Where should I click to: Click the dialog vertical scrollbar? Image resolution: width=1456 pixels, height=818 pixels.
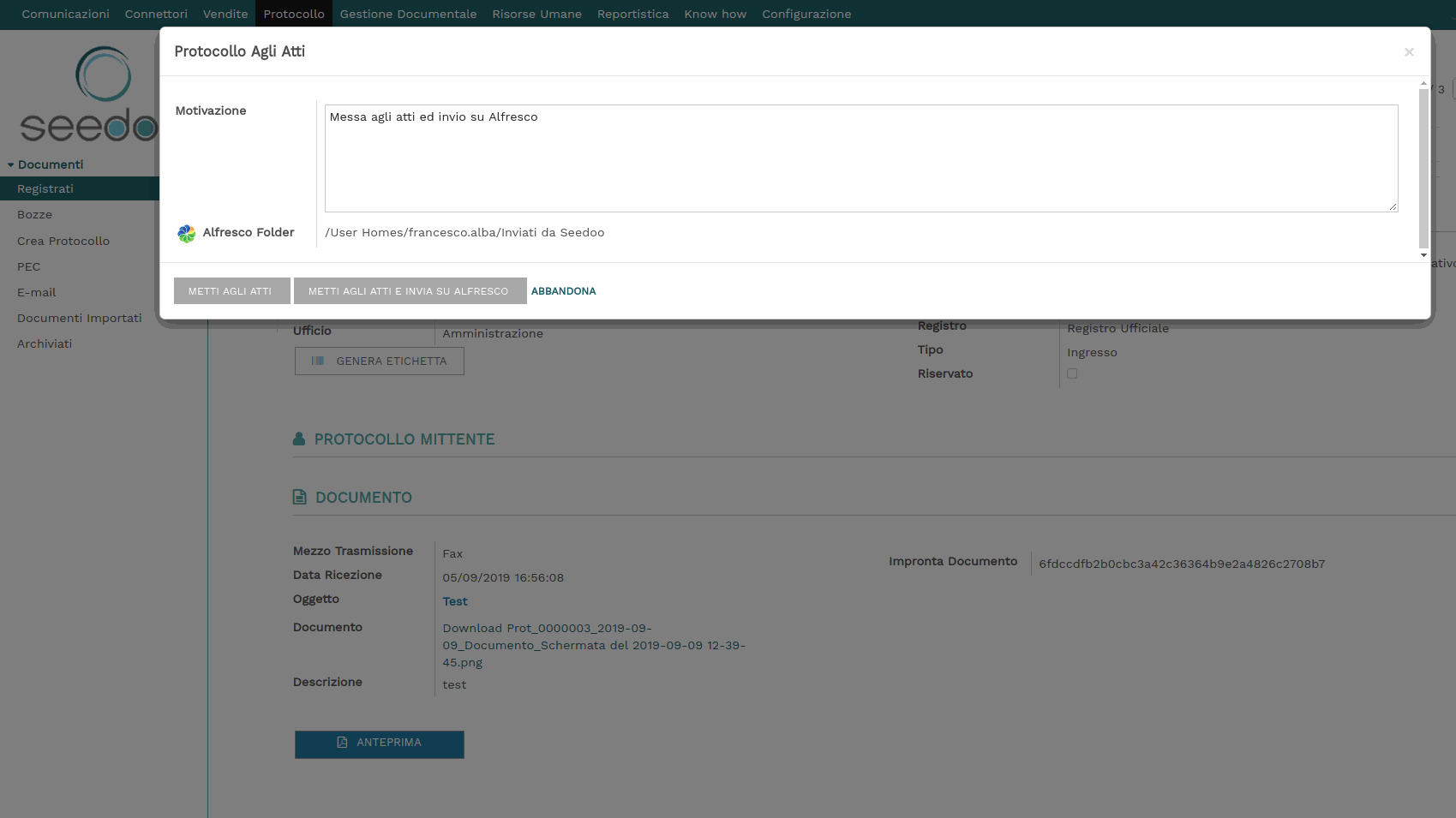[1423, 167]
